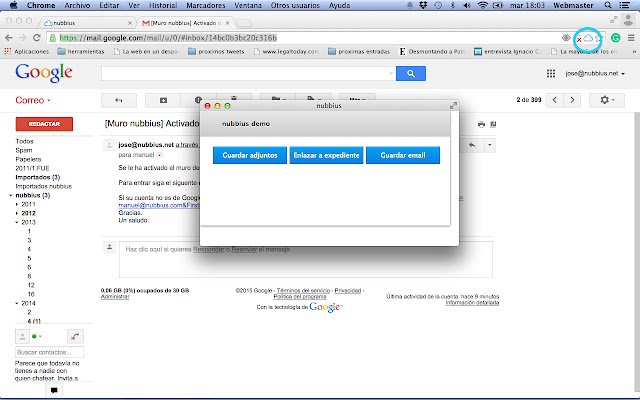Open the Importados nubbius label

[x=44, y=186]
